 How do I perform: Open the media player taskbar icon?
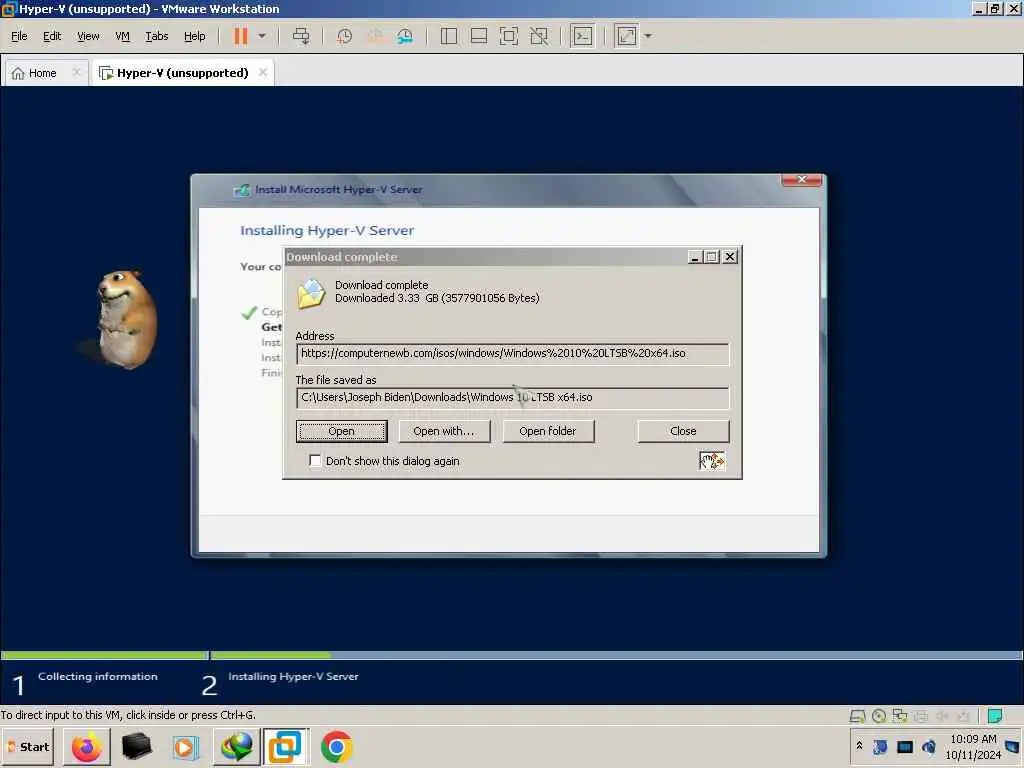tap(185, 746)
